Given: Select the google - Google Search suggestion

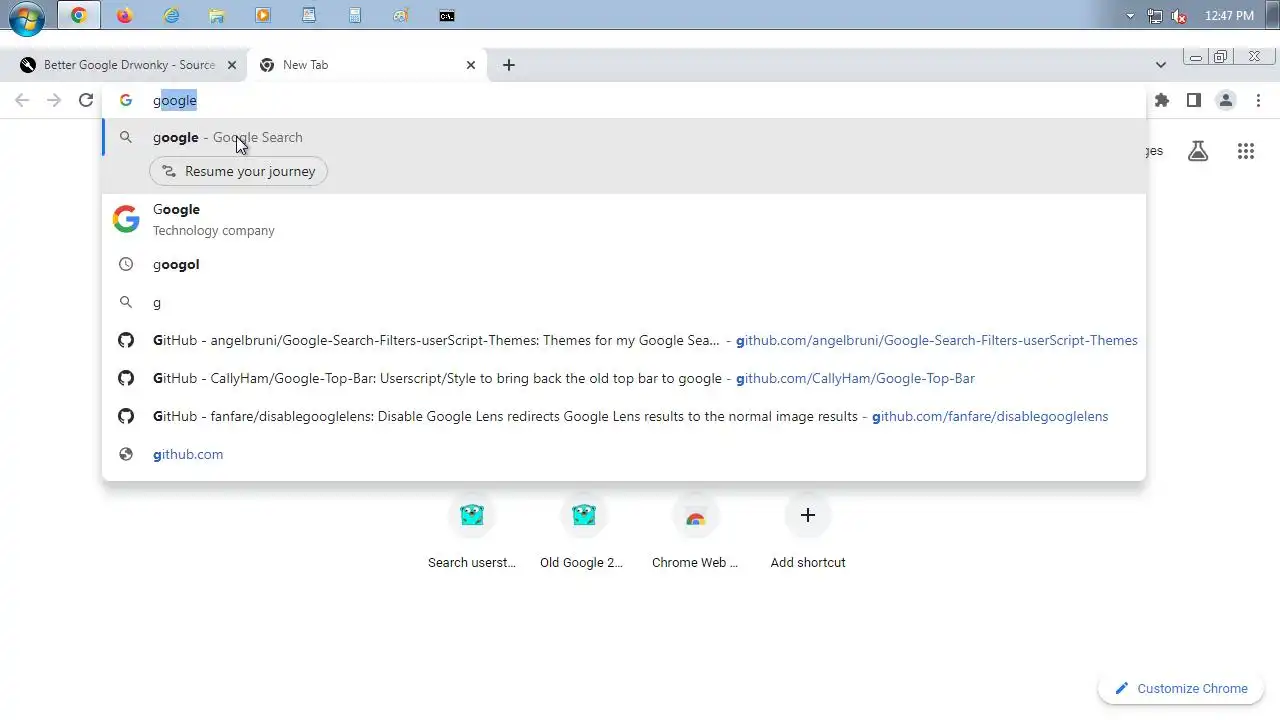Looking at the screenshot, I should pos(624,137).
